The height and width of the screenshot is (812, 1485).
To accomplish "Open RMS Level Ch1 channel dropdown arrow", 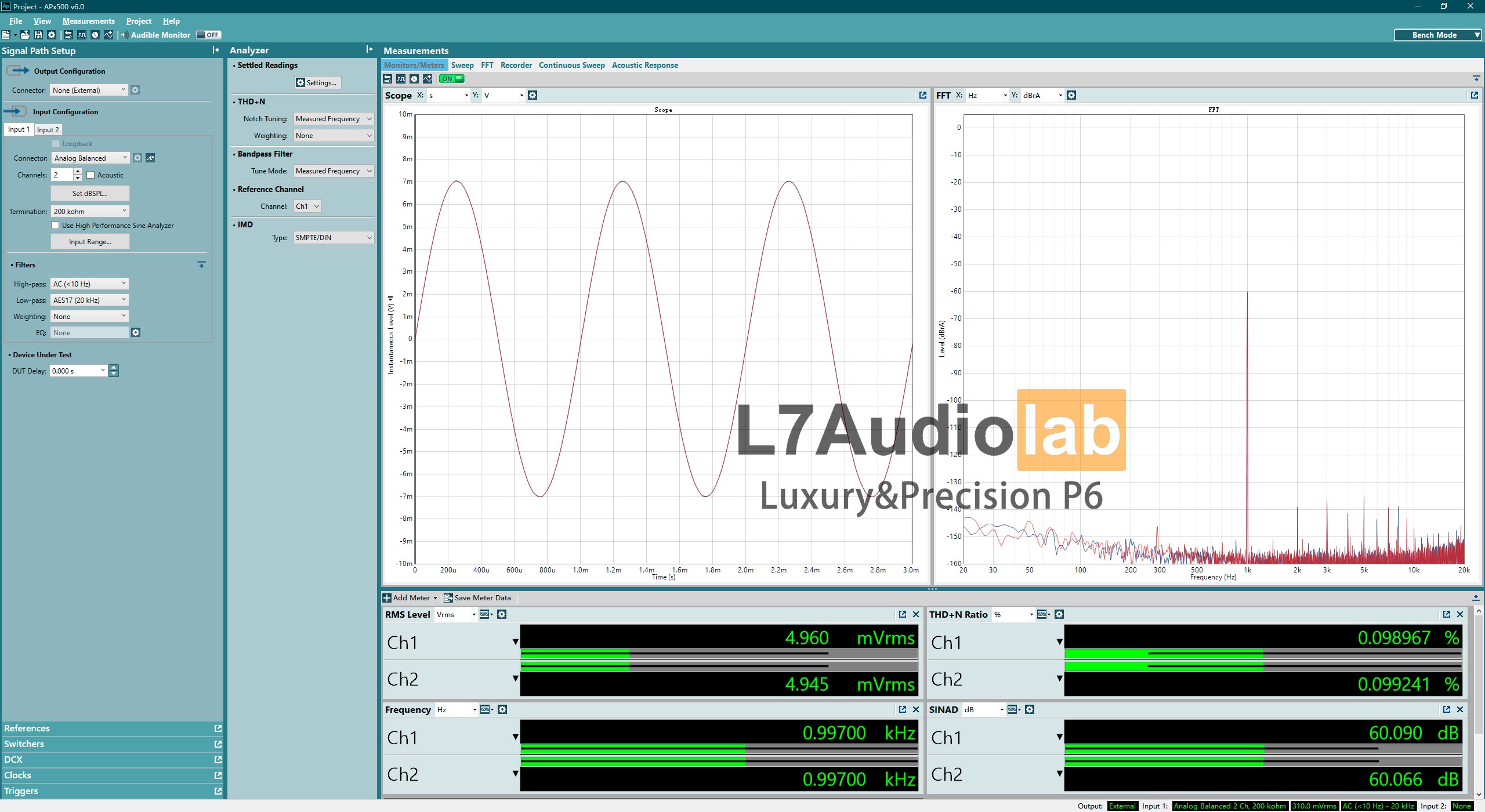I will [x=515, y=642].
